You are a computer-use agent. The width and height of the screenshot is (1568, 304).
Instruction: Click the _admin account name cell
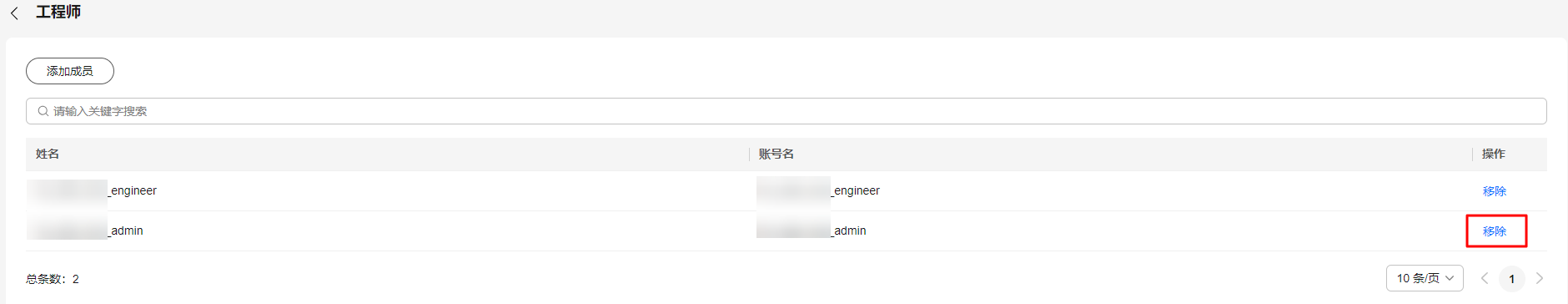[812, 231]
